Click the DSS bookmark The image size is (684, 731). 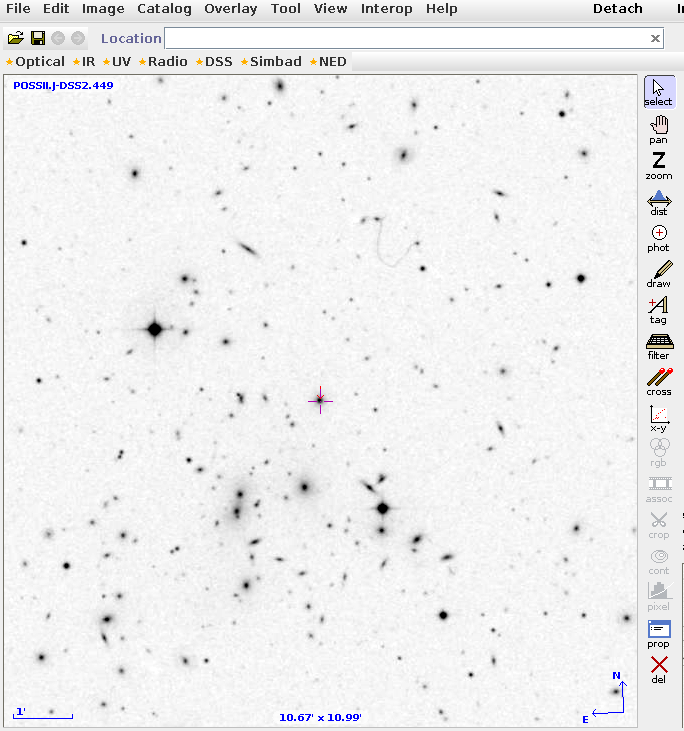click(x=218, y=62)
